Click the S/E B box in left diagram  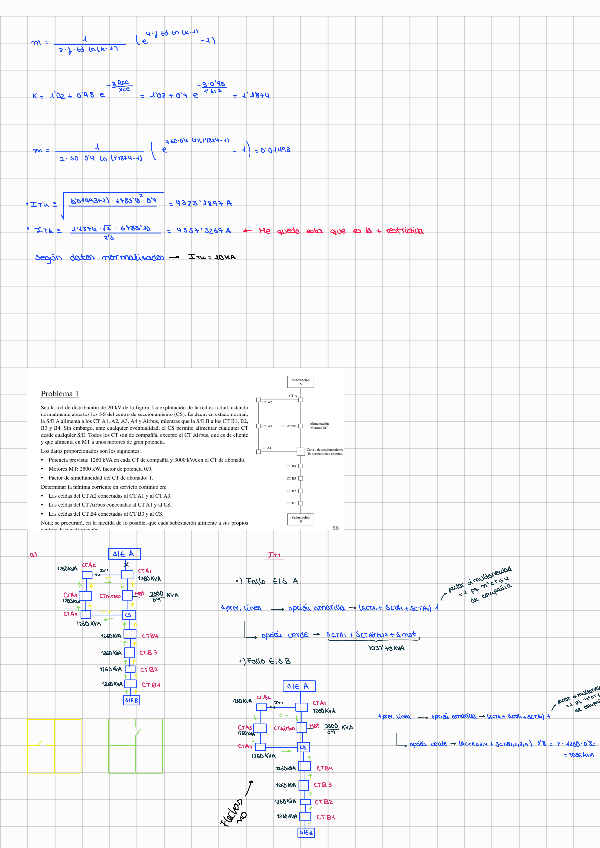(x=131, y=700)
